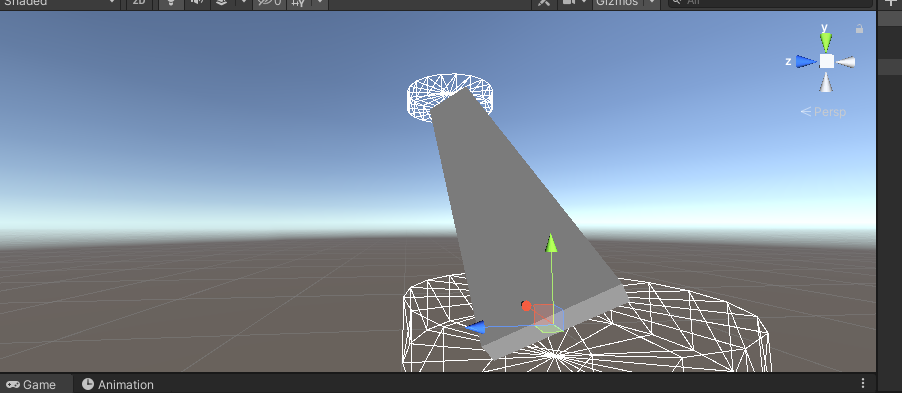Click the scene search field

771,3
